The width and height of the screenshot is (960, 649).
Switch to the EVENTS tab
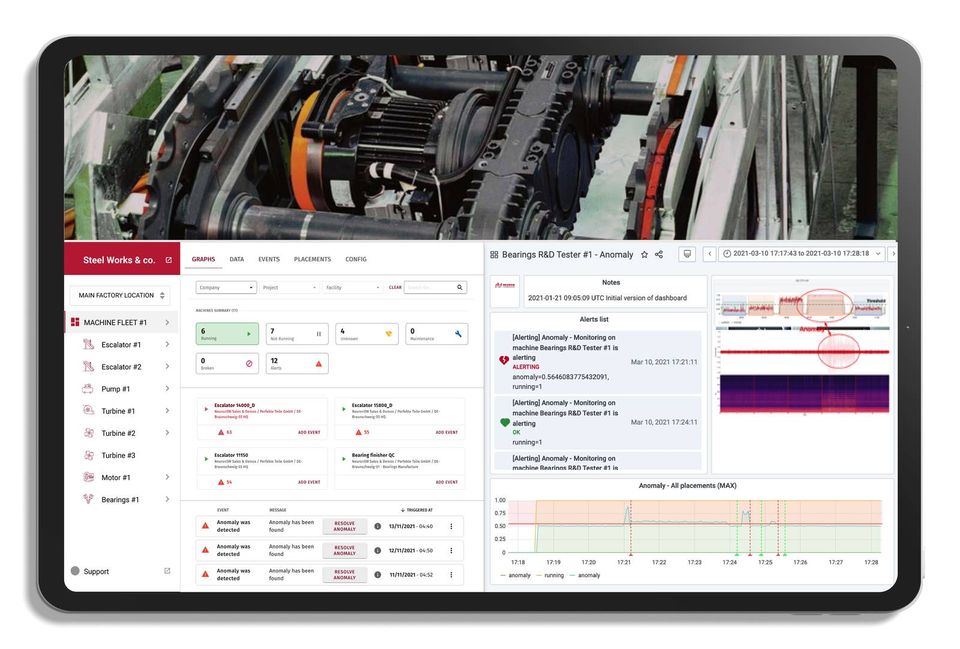pyautogui.click(x=269, y=260)
